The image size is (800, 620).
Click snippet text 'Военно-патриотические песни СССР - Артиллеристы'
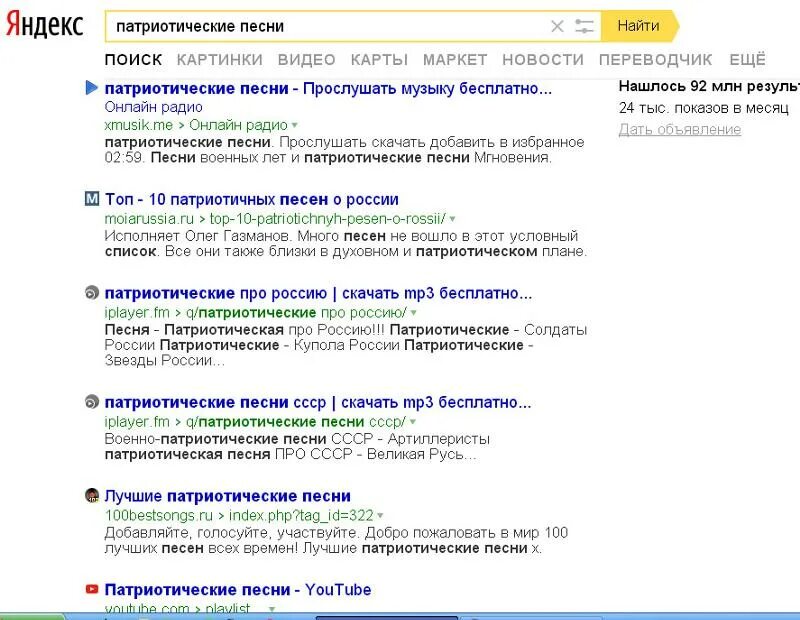tap(297, 439)
